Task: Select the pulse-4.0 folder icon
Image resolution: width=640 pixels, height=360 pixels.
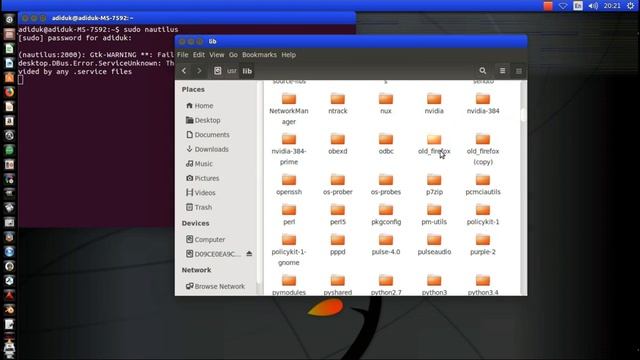Action: coord(386,240)
